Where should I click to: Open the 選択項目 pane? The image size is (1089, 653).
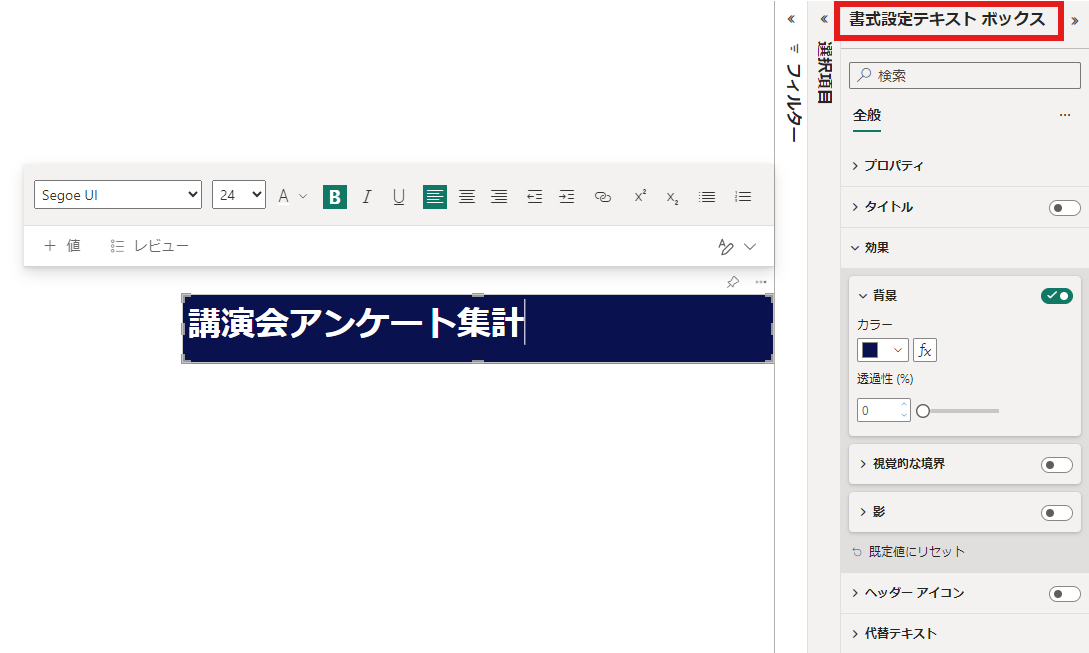click(824, 72)
